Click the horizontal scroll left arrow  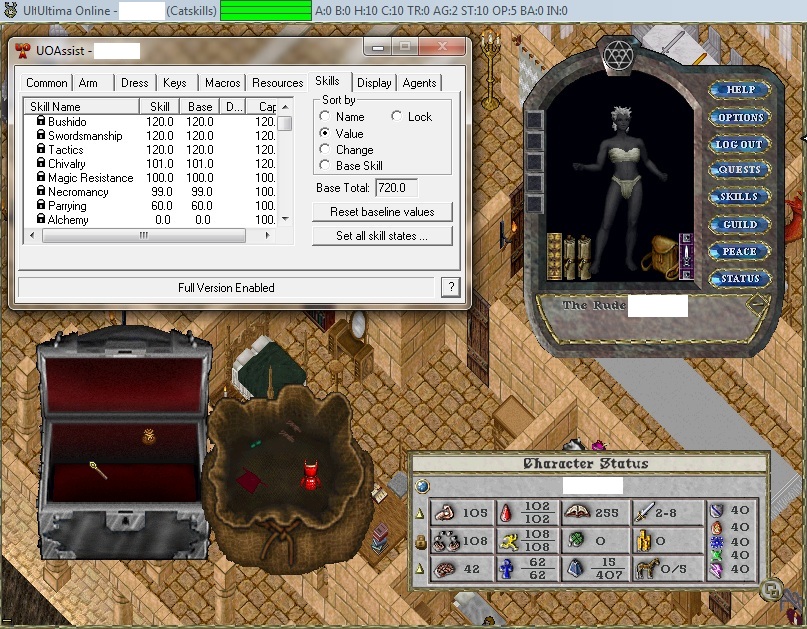[32, 235]
